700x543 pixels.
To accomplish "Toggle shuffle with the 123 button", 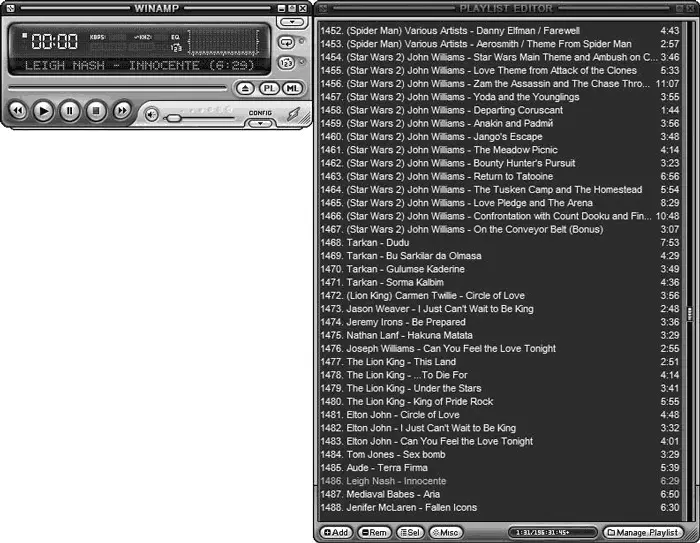I will tap(289, 62).
